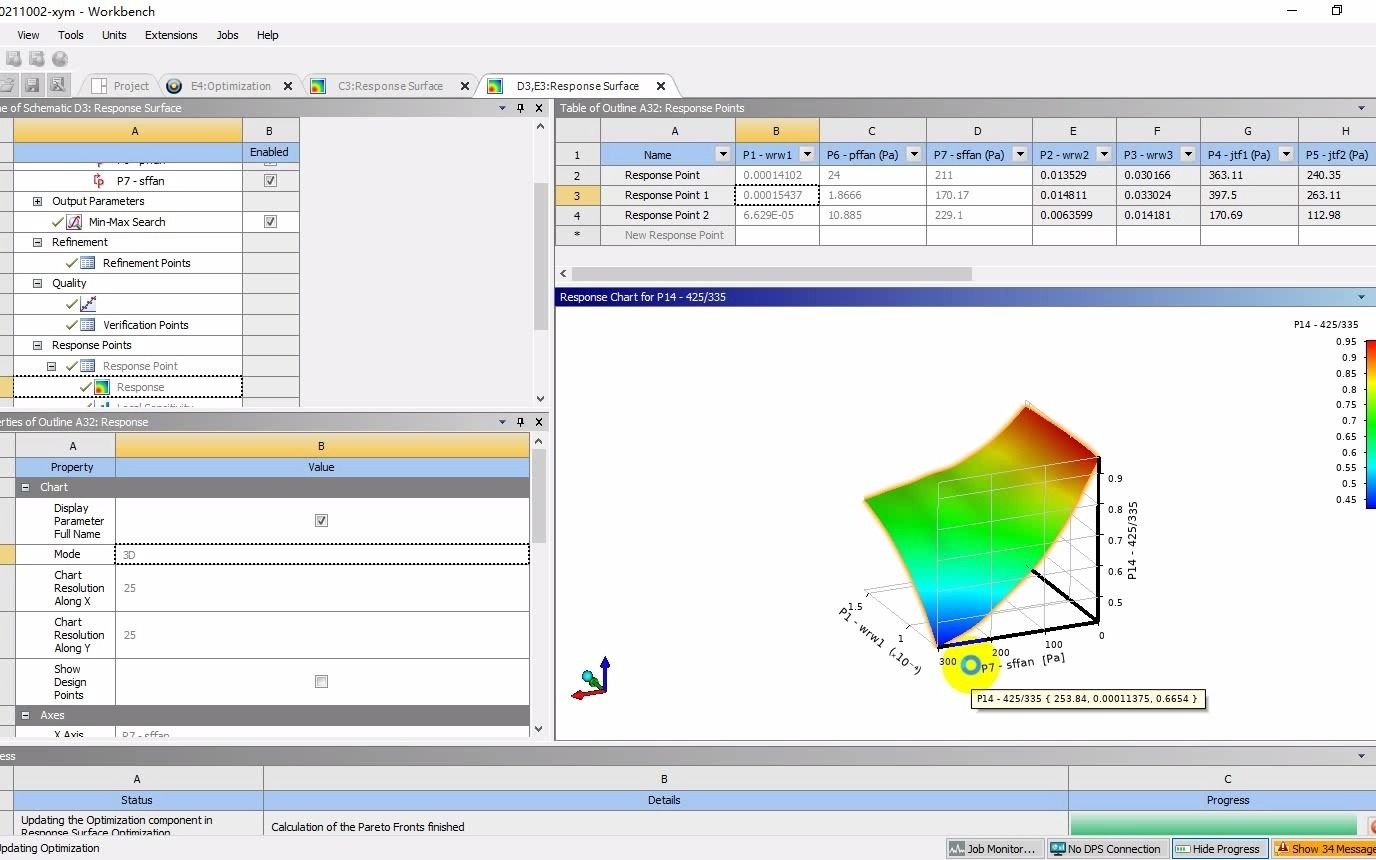The width and height of the screenshot is (1376, 860).
Task: Click the Hide Progress button
Action: point(1218,849)
